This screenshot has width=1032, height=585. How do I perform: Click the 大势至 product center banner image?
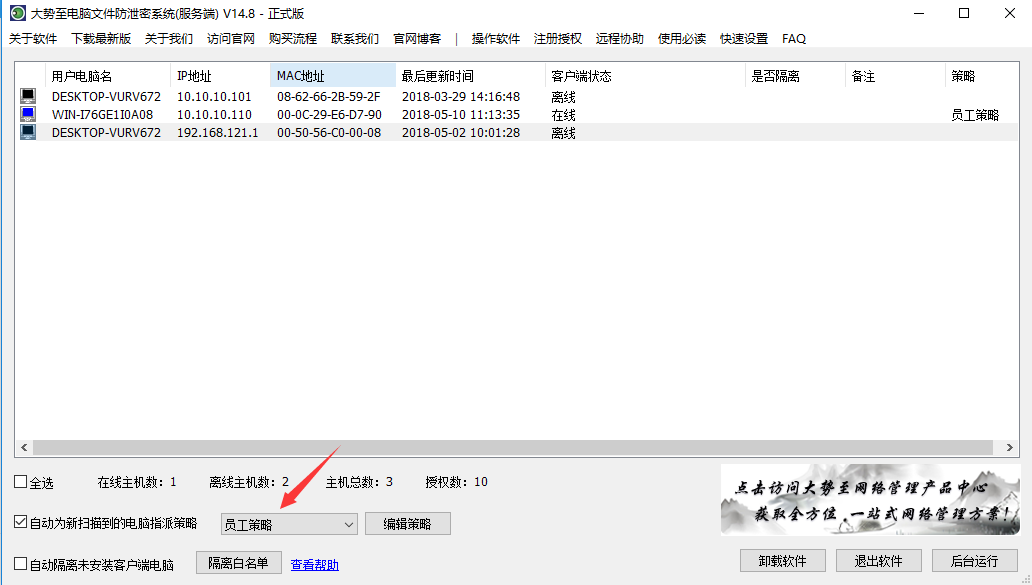(870, 500)
